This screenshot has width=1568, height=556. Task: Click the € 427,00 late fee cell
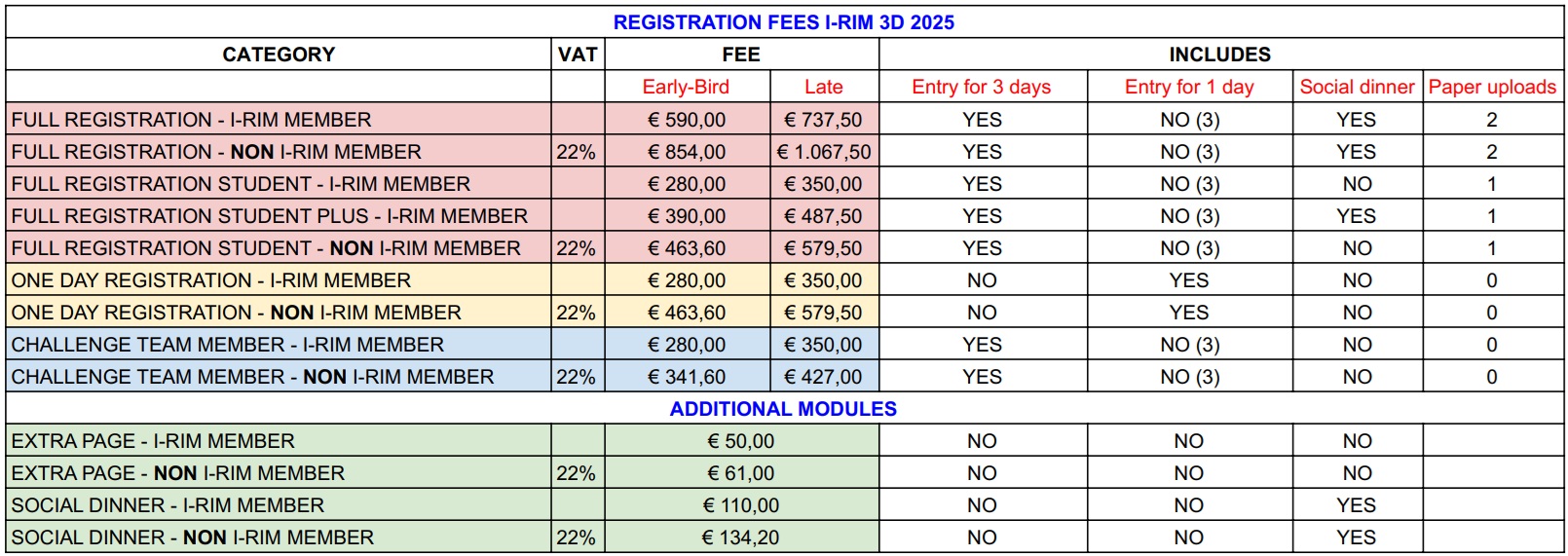coord(823,377)
